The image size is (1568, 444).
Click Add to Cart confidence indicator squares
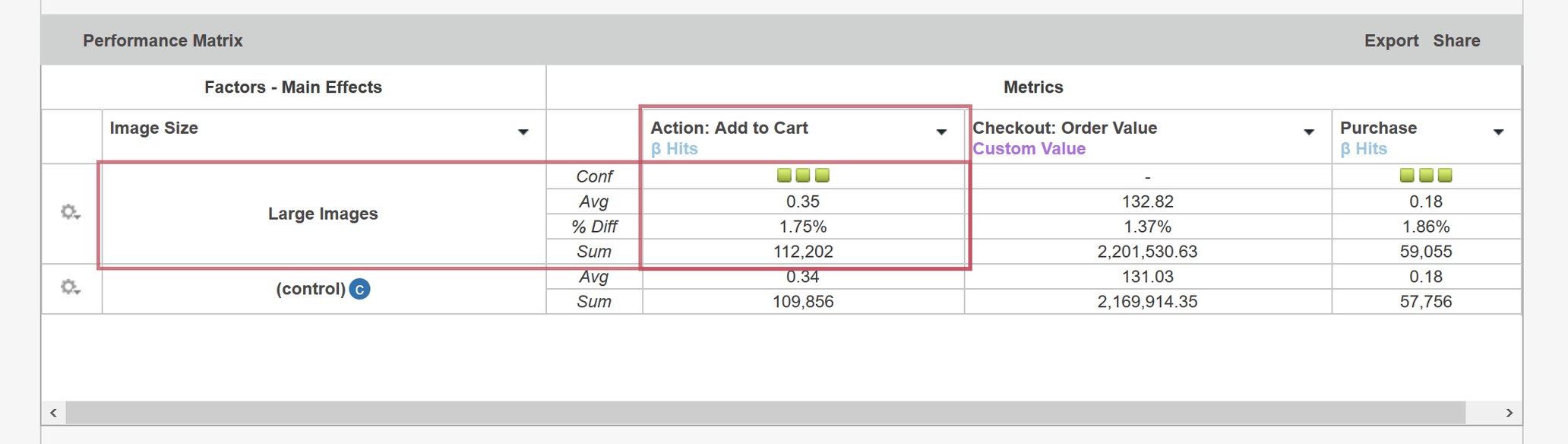pyautogui.click(x=803, y=176)
